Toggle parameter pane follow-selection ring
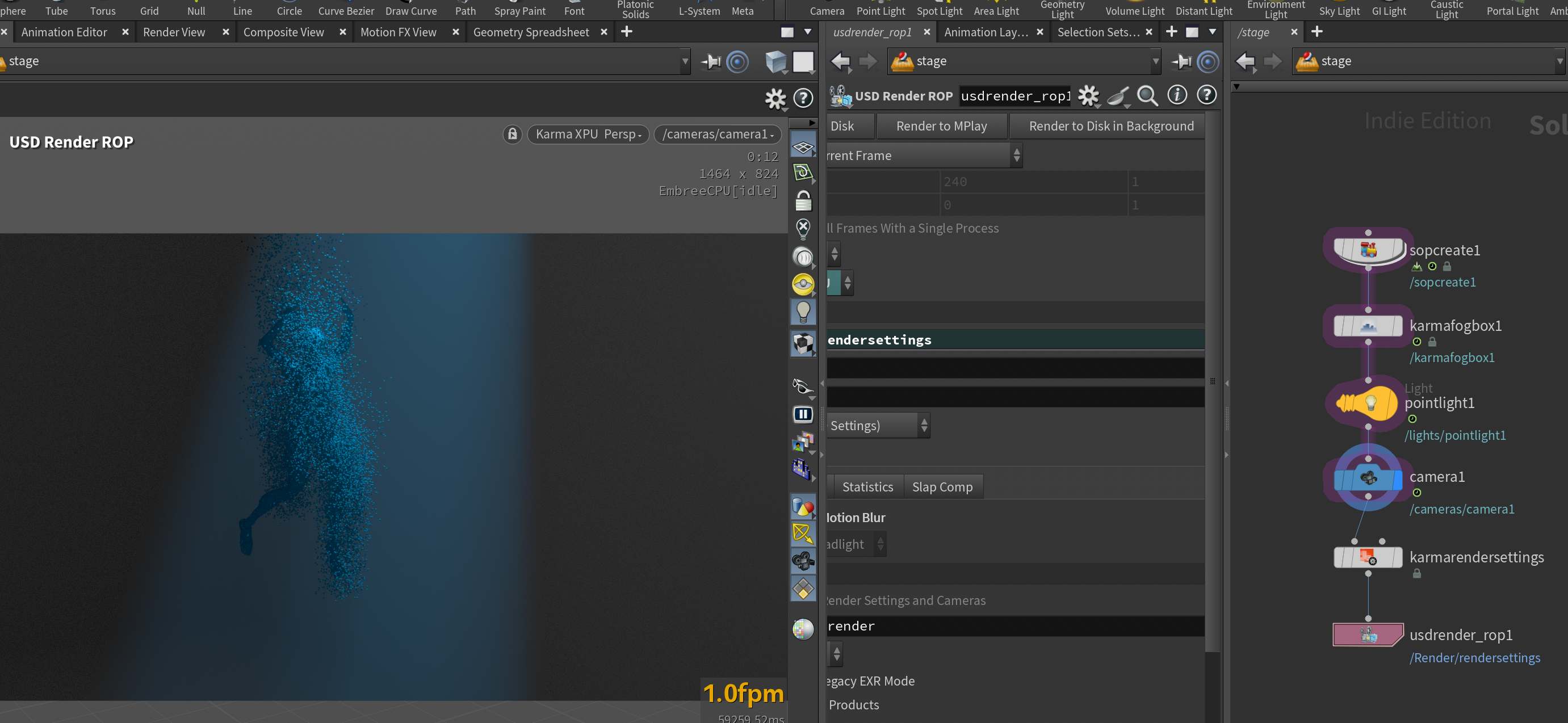1568x723 pixels. [x=1208, y=61]
